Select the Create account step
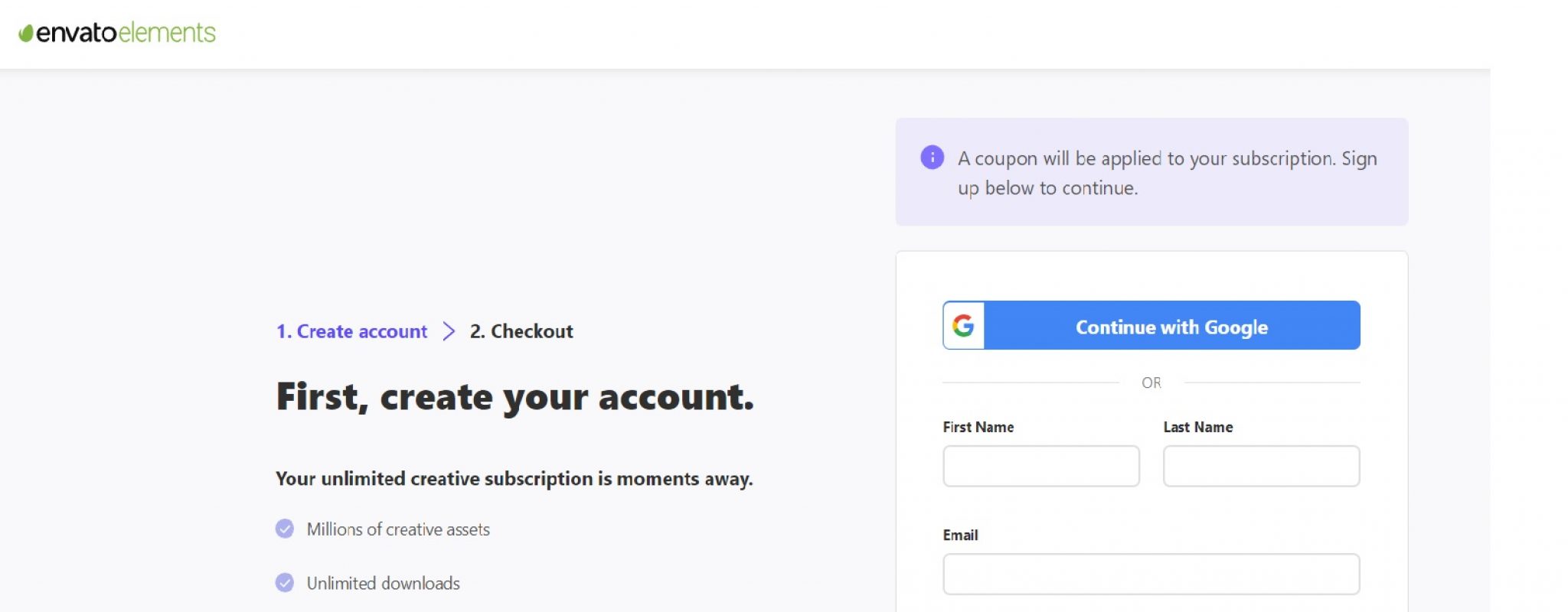 point(351,331)
